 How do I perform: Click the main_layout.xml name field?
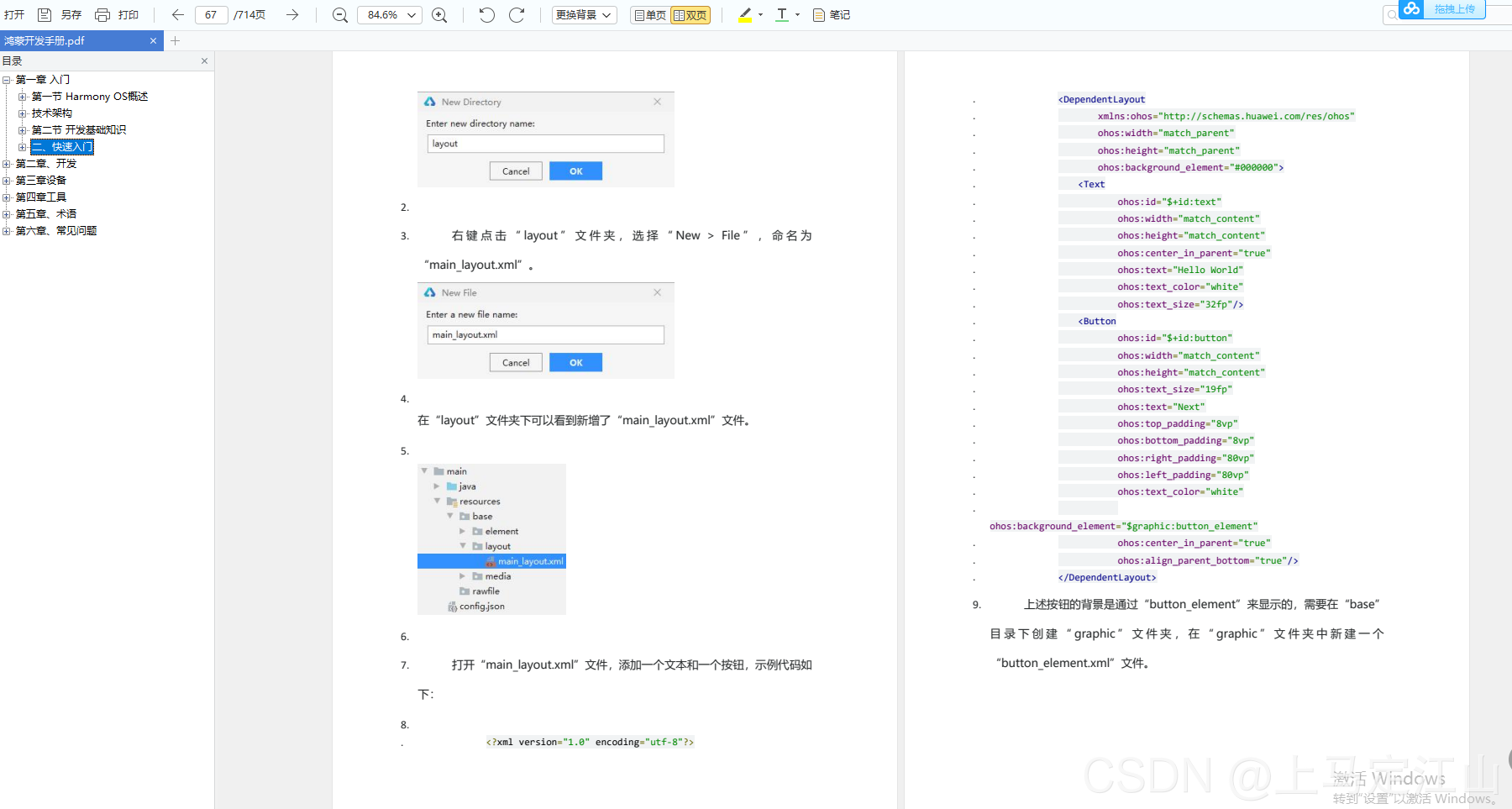tap(545, 335)
